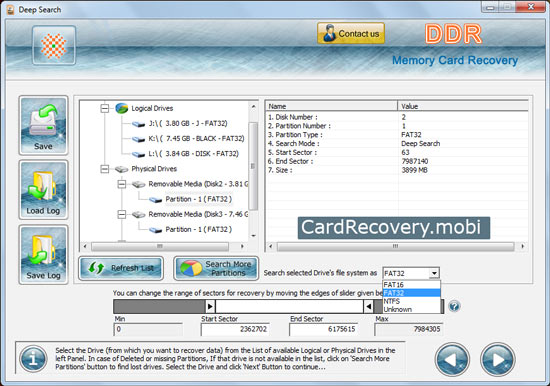This screenshot has width=550, height=386.
Task: Click the K: drive icon
Action: click(x=139, y=139)
